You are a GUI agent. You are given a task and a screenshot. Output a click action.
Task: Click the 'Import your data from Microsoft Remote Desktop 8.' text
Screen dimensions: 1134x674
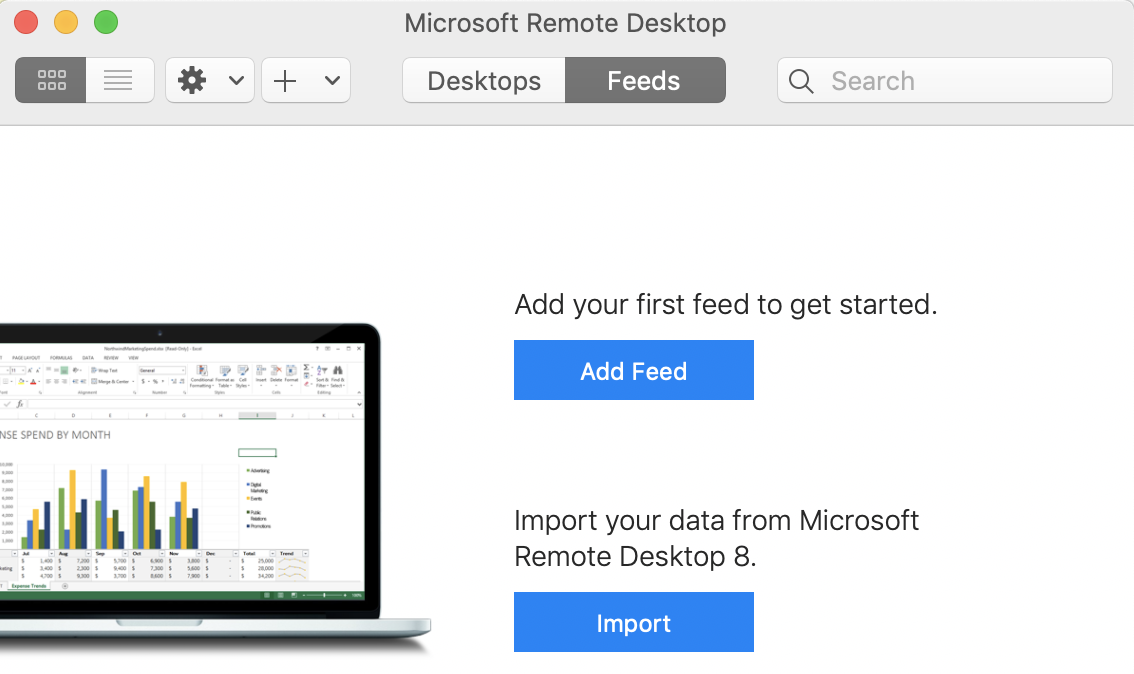click(x=716, y=538)
